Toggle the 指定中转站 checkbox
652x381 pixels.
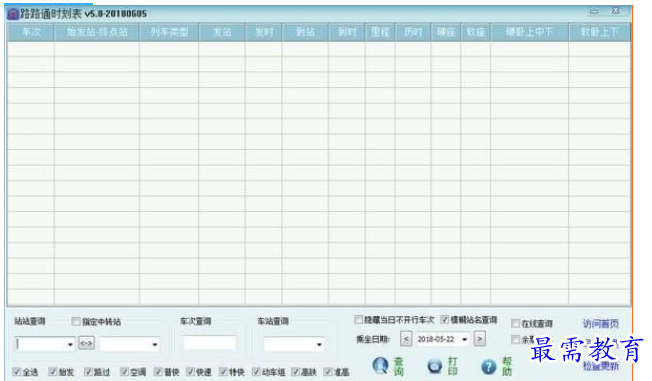tap(76, 321)
